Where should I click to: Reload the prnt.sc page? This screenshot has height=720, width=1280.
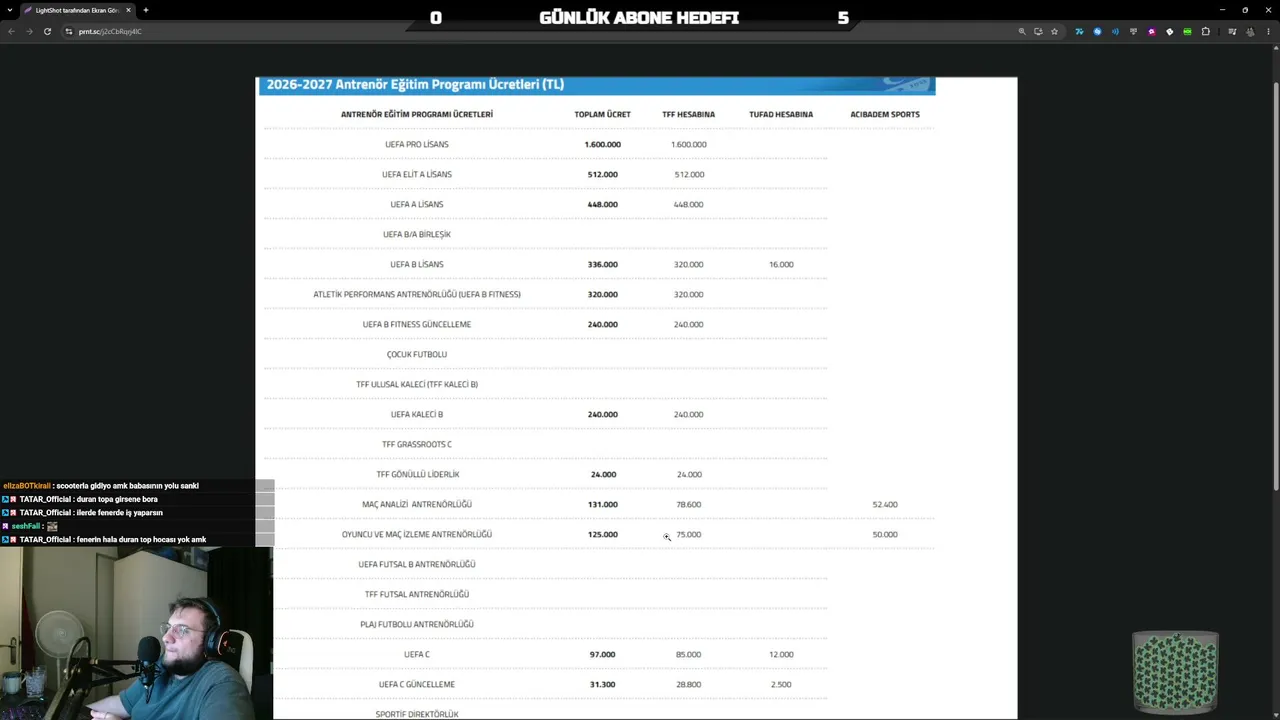tap(47, 31)
